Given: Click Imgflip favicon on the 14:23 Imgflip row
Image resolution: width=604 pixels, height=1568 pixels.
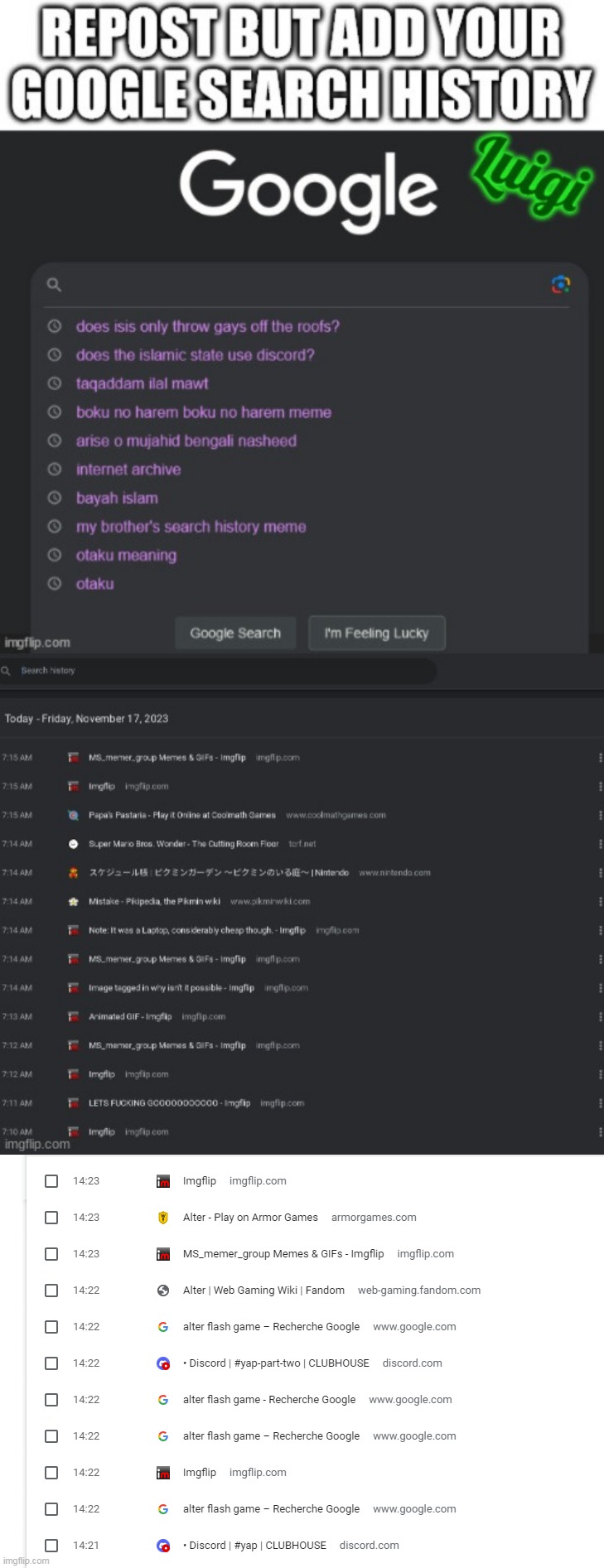Looking at the screenshot, I should (163, 1181).
